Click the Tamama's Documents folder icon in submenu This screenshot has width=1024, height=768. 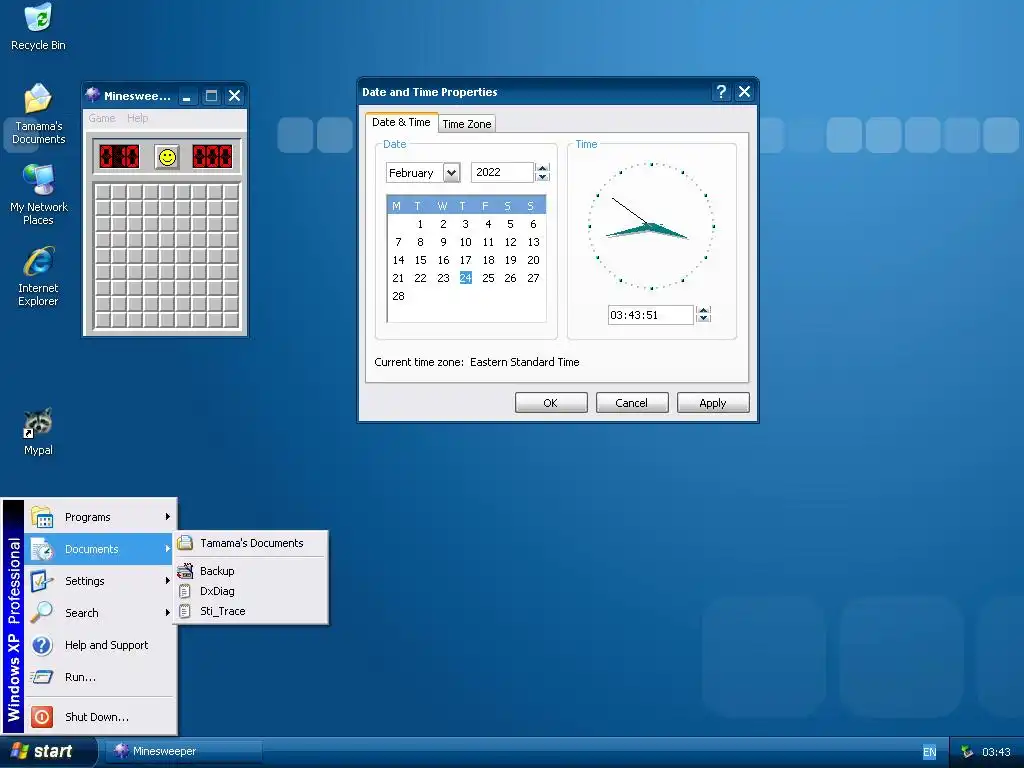[185, 543]
